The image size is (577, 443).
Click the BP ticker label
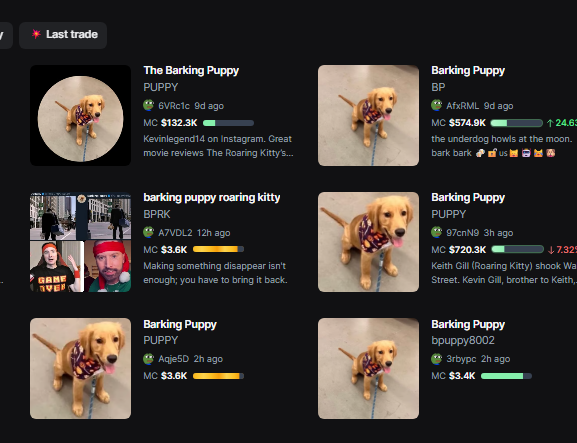tap(438, 87)
